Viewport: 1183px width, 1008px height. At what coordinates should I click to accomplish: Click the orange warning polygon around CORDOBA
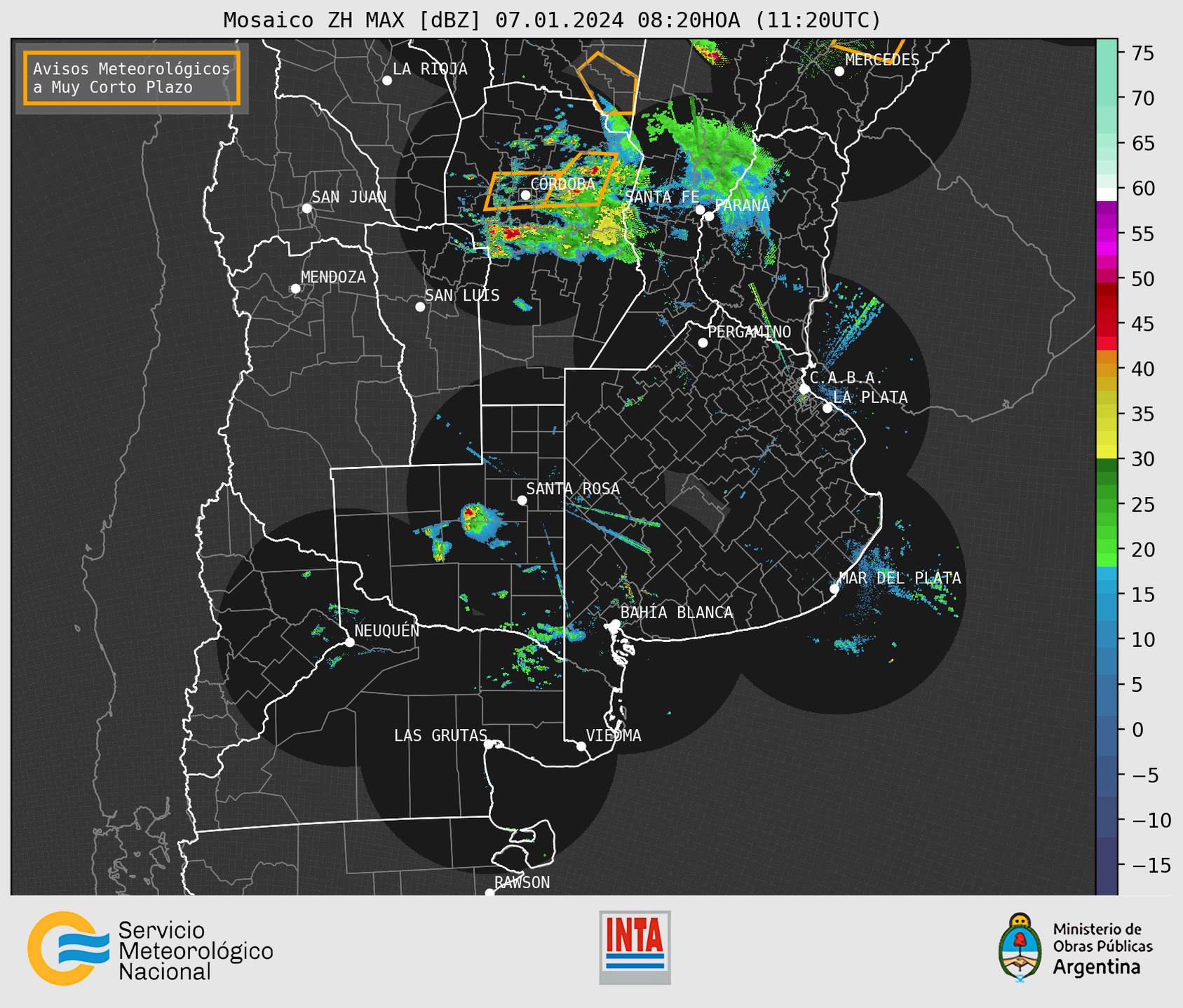pyautogui.click(x=522, y=191)
